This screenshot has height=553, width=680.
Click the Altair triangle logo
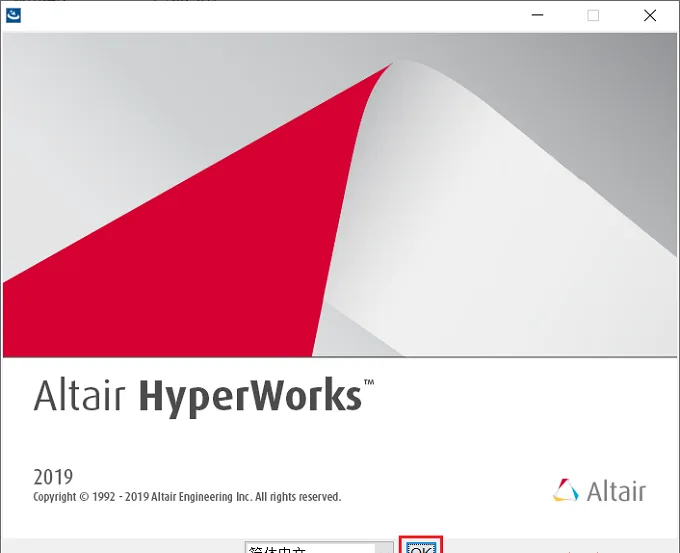tap(566, 490)
